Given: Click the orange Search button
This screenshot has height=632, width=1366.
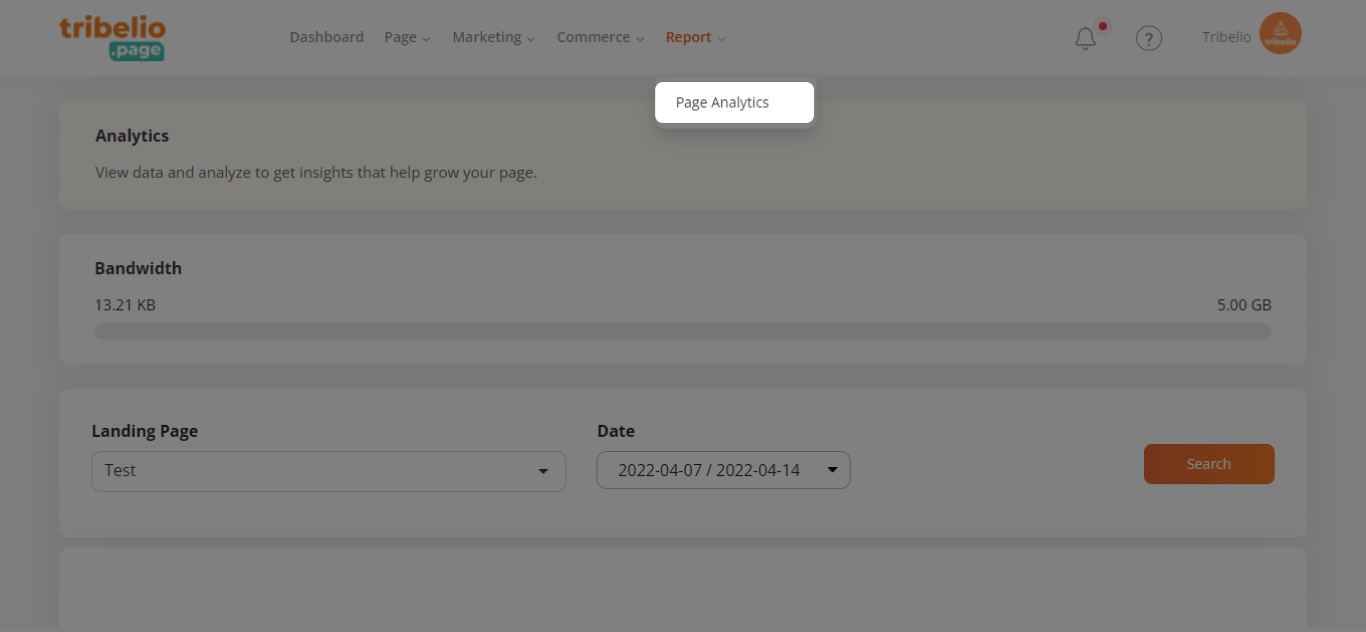Looking at the screenshot, I should (1209, 464).
